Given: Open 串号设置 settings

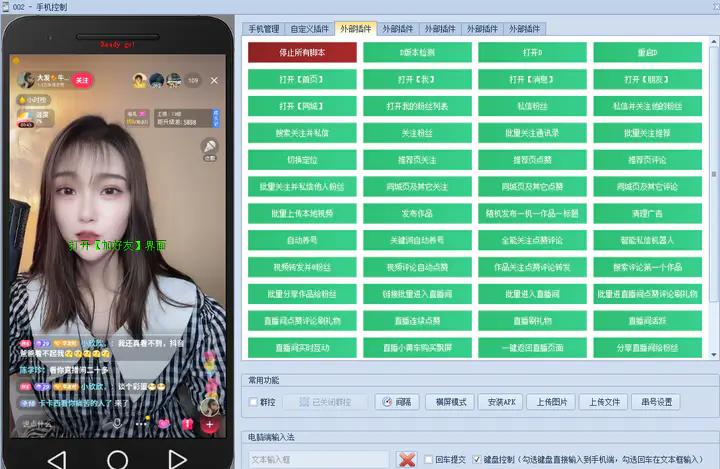Looking at the screenshot, I should [x=657, y=402].
